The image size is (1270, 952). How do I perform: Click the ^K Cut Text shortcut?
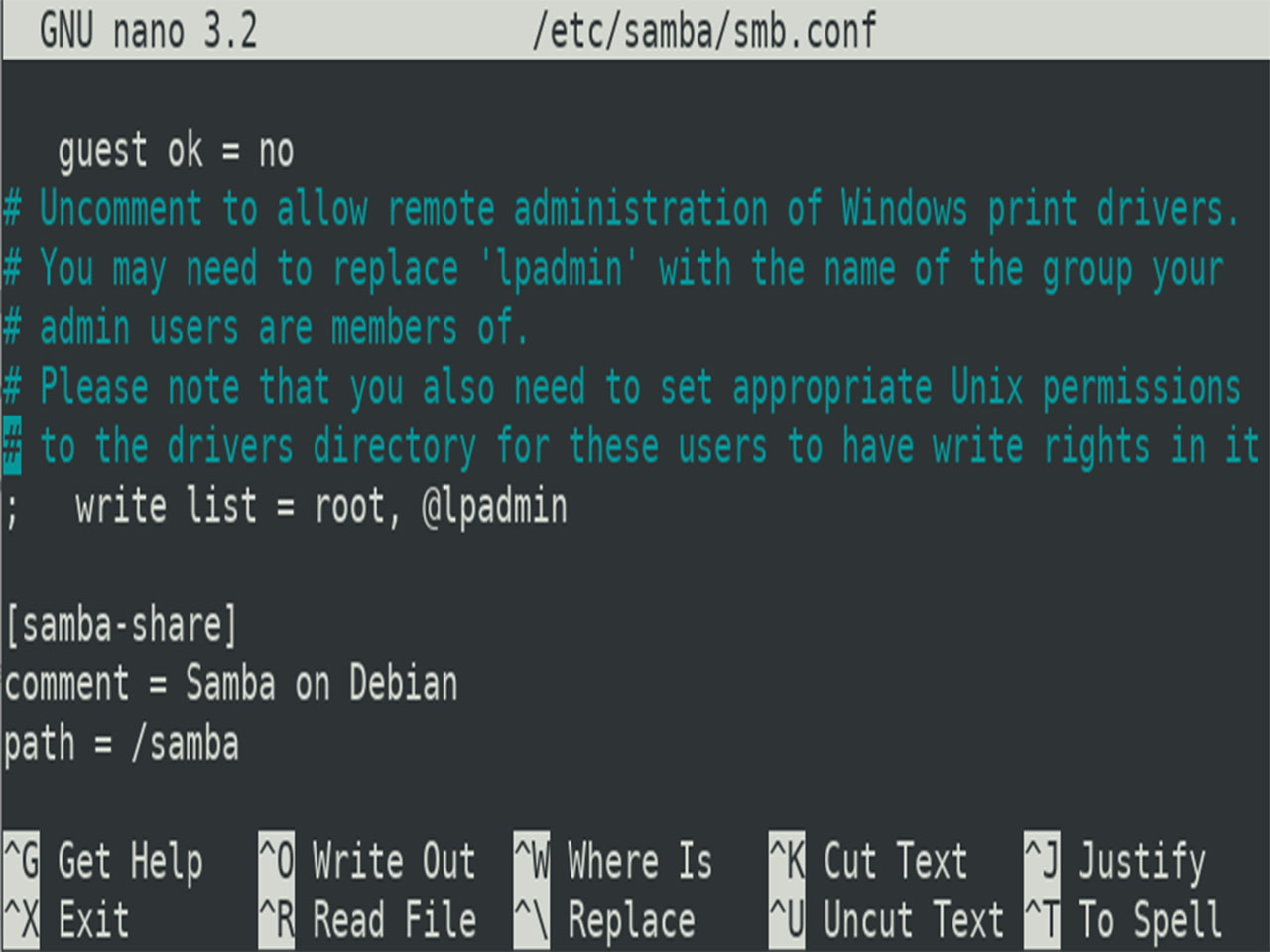[869, 861]
